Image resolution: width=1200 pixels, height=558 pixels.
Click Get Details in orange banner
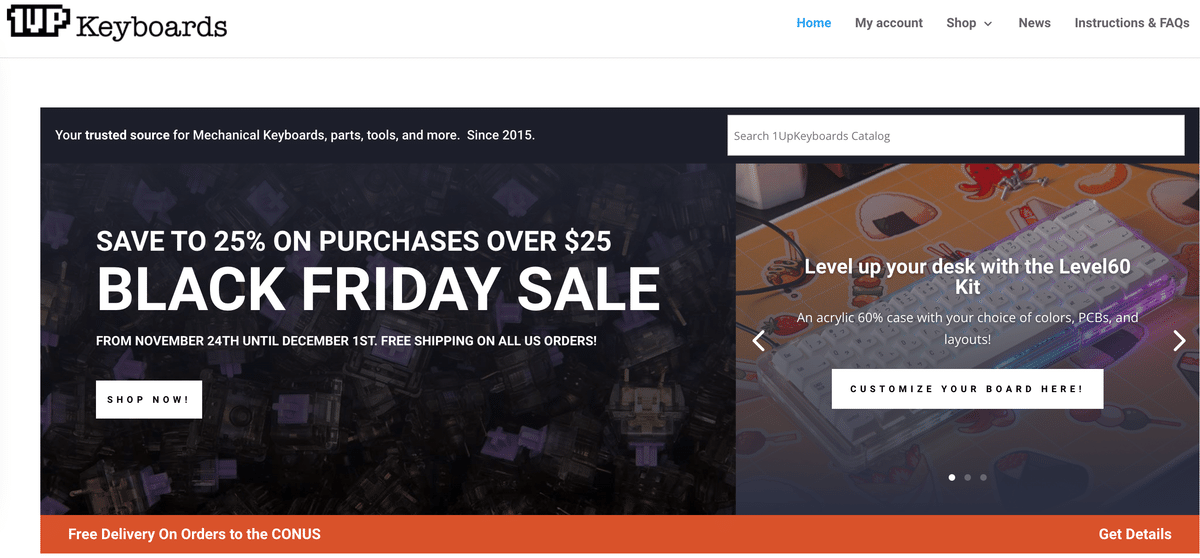(1135, 534)
